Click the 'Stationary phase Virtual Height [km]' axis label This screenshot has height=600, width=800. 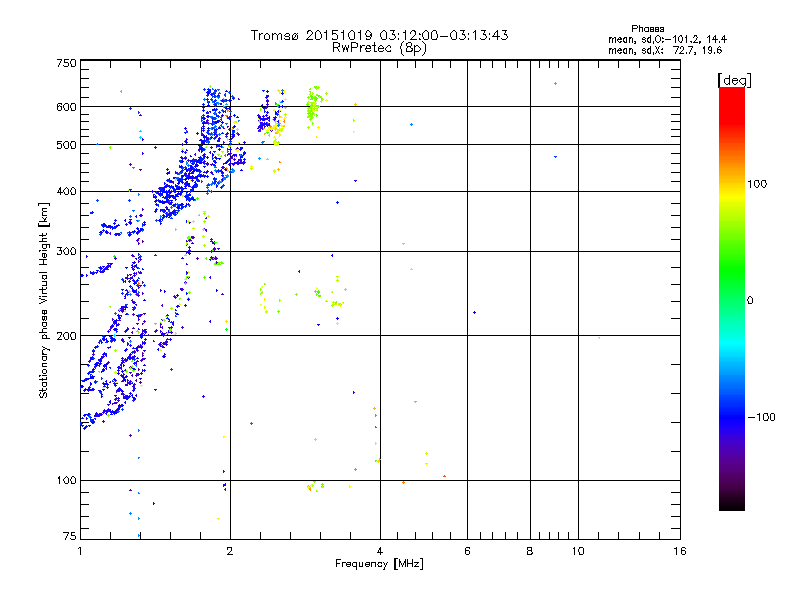[44, 300]
